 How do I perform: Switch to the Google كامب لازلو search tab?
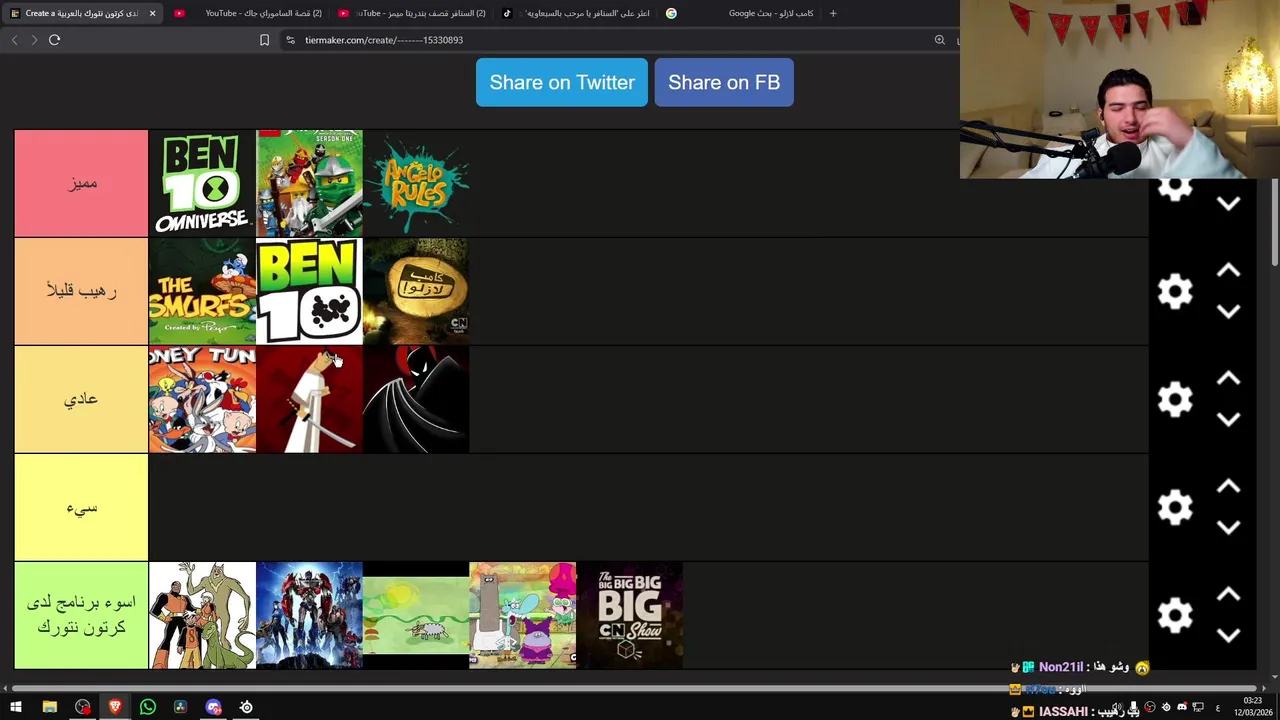[740, 13]
